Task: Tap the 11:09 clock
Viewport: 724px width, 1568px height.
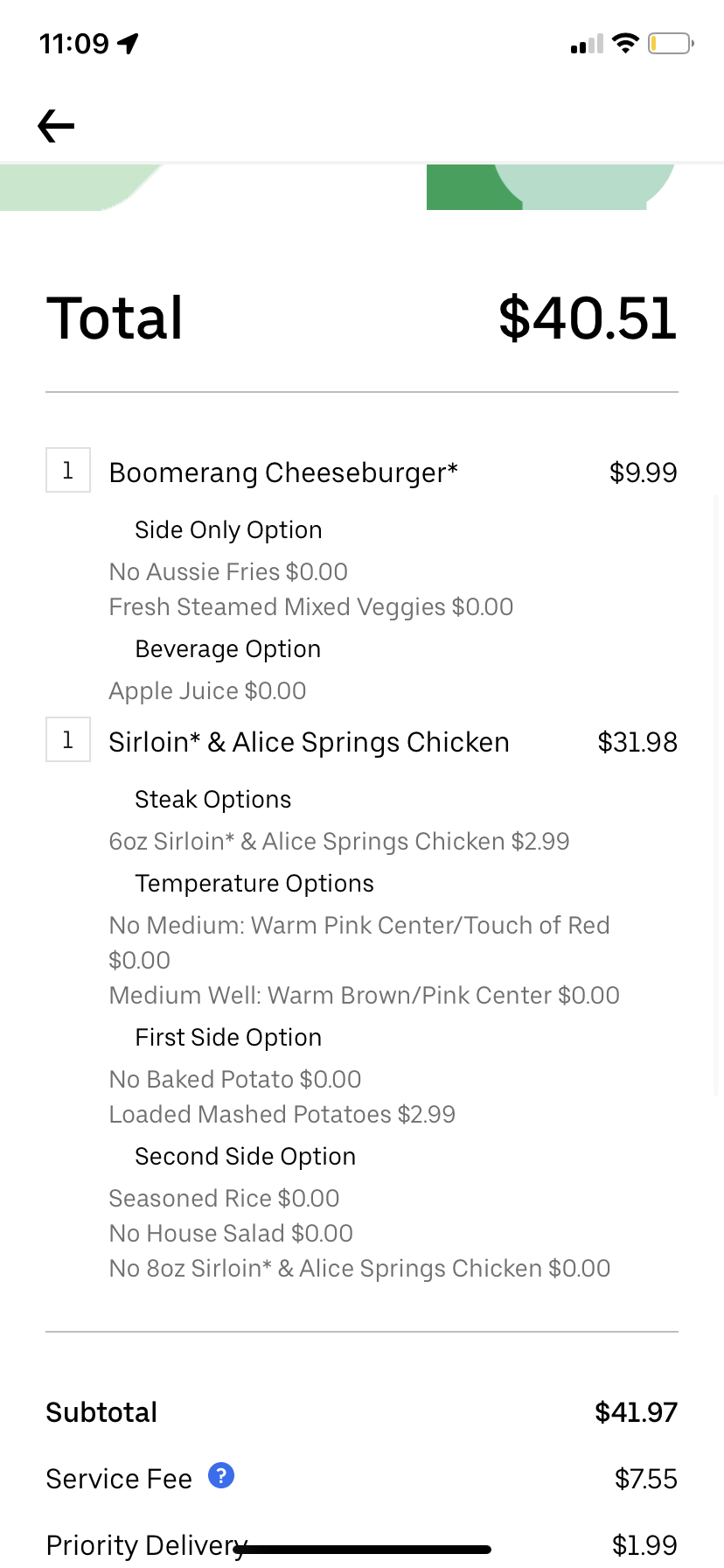Action: (x=74, y=43)
